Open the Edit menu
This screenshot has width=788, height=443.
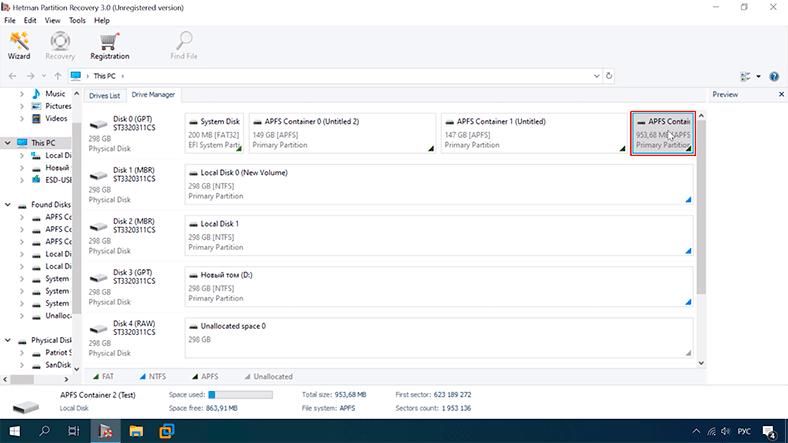coord(30,21)
